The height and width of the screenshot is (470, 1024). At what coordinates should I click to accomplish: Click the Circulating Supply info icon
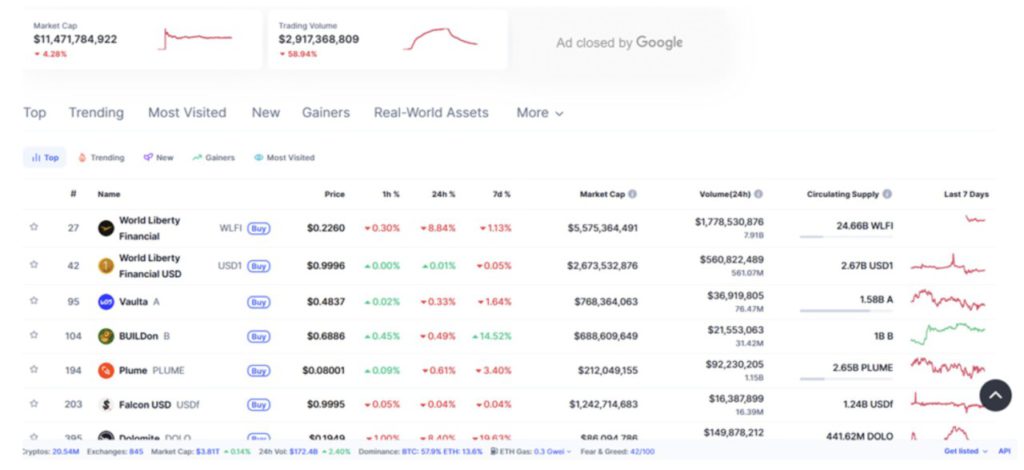[887, 194]
